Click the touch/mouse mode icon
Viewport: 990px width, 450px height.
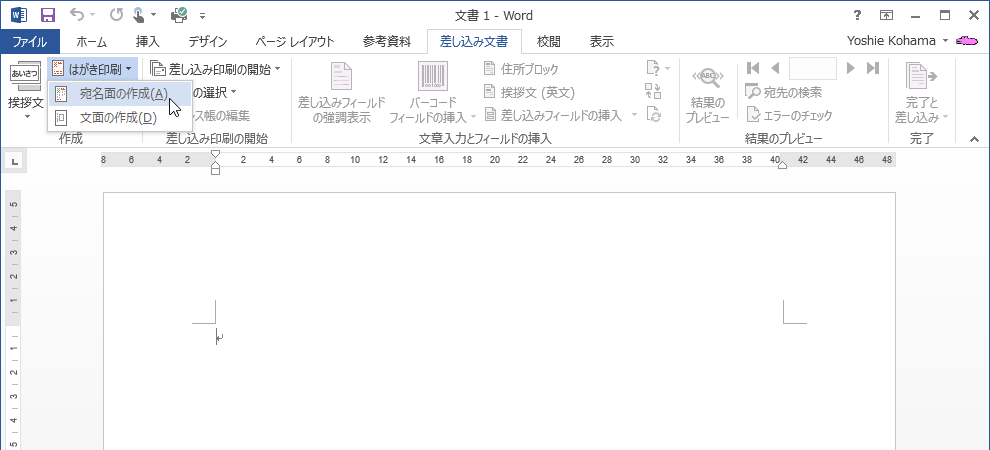[x=140, y=15]
